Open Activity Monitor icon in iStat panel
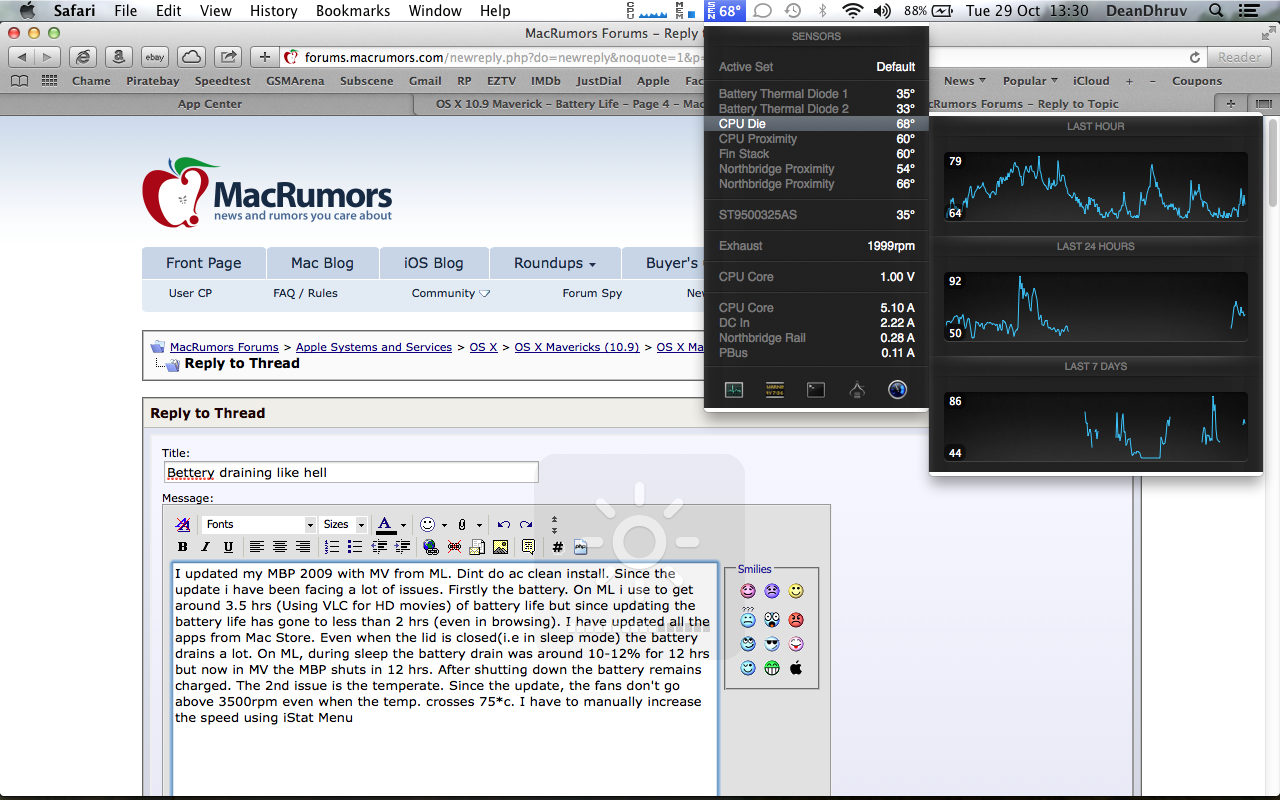 point(734,390)
